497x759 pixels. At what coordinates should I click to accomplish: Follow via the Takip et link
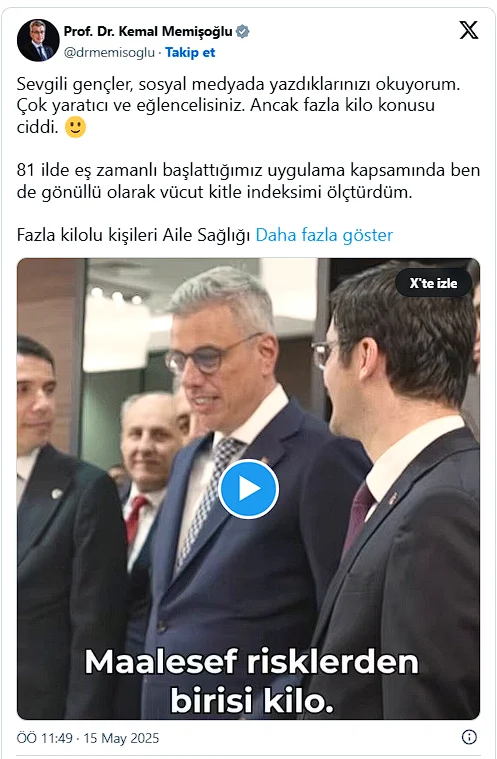[x=190, y=52]
